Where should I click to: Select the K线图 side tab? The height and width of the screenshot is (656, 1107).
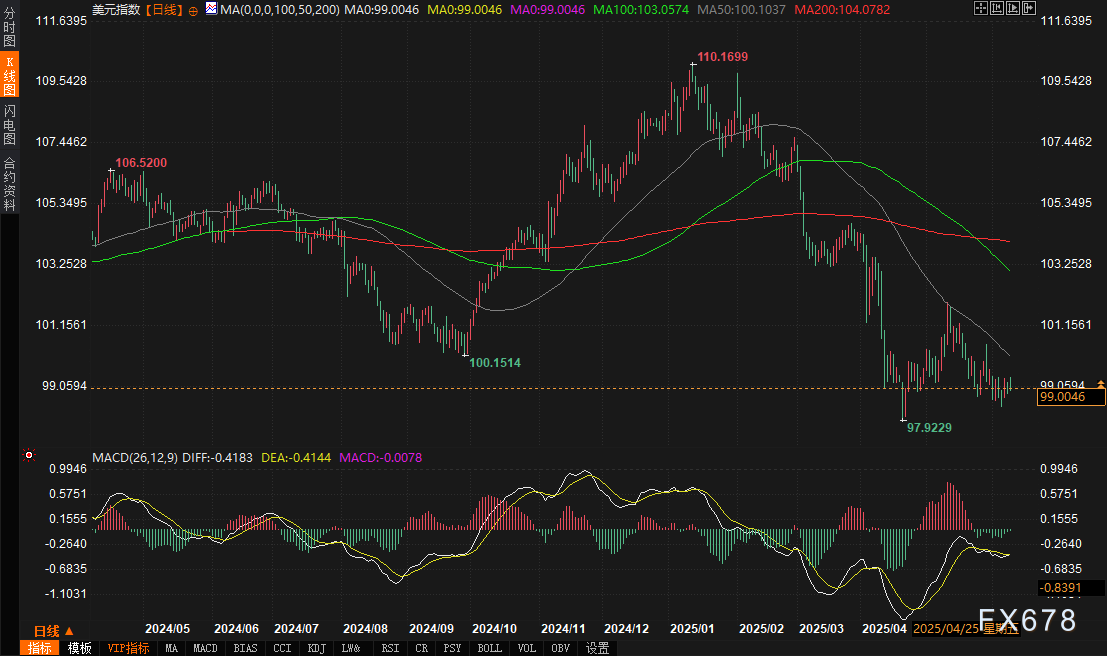[9, 76]
